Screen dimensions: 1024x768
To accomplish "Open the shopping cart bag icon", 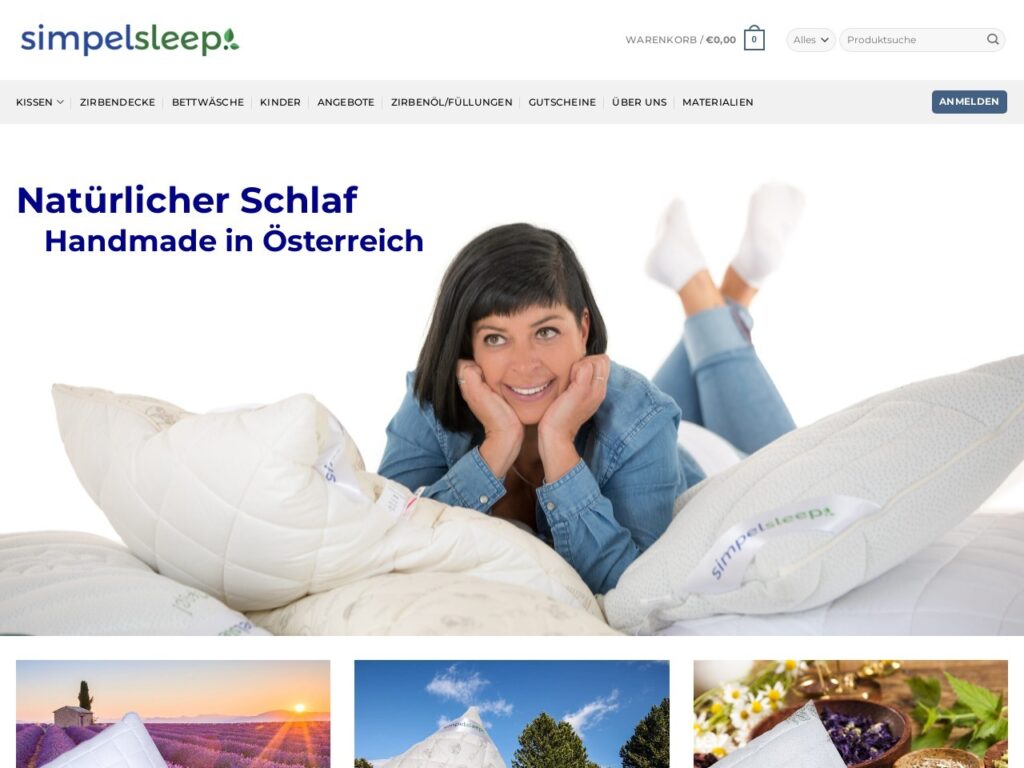I will pos(754,39).
